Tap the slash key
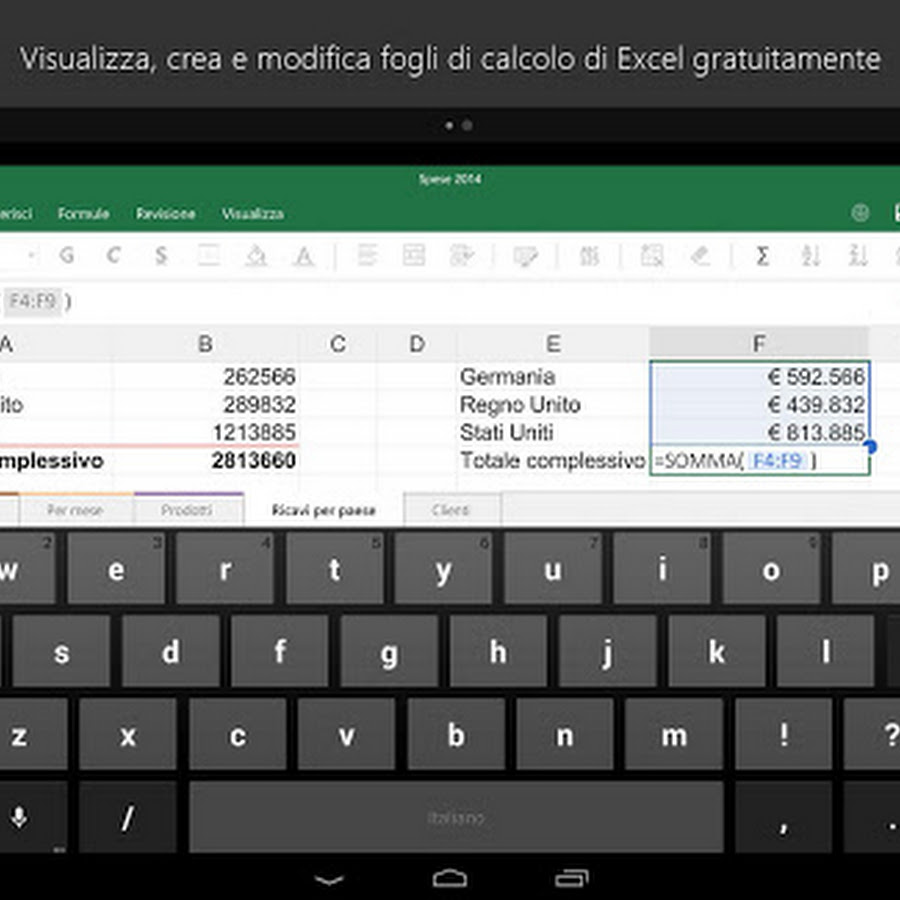The height and width of the screenshot is (900, 900). point(128,817)
